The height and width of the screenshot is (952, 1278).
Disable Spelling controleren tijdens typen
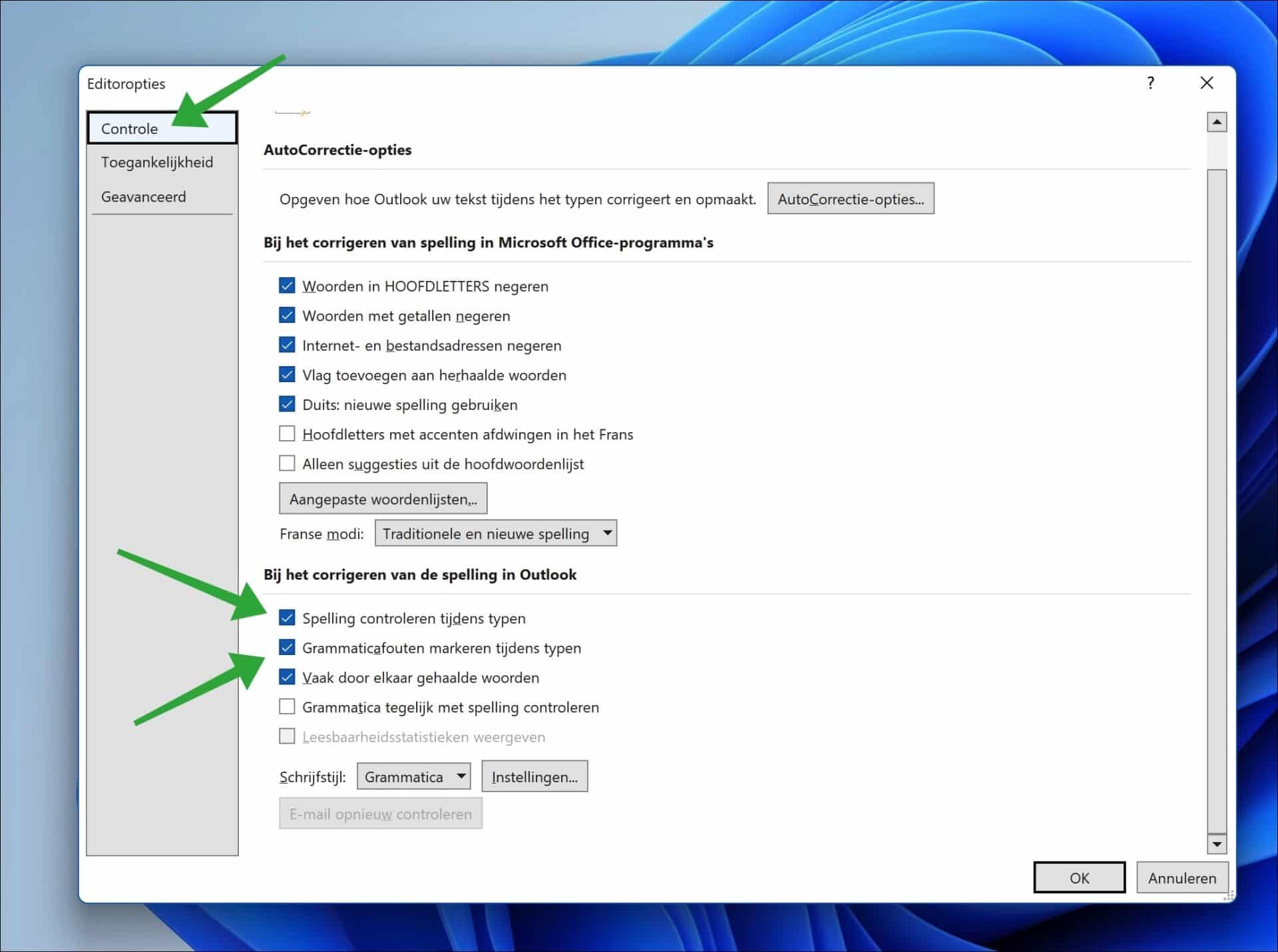point(287,618)
